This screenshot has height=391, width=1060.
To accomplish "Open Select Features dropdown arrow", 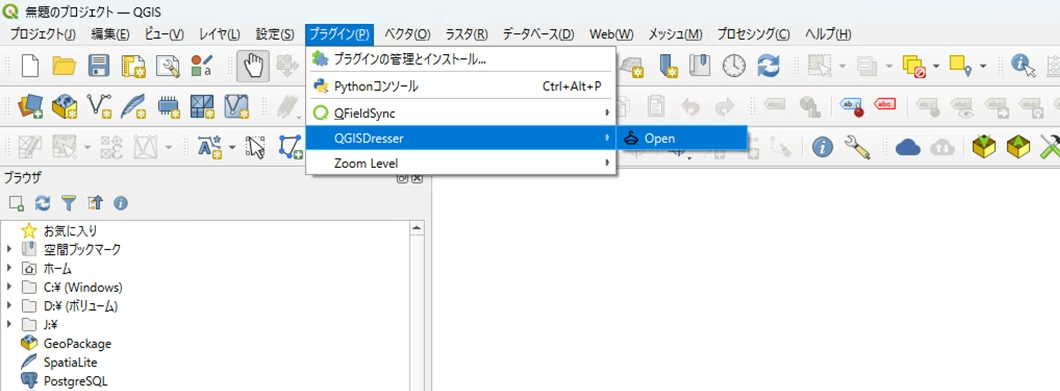I will click(843, 66).
